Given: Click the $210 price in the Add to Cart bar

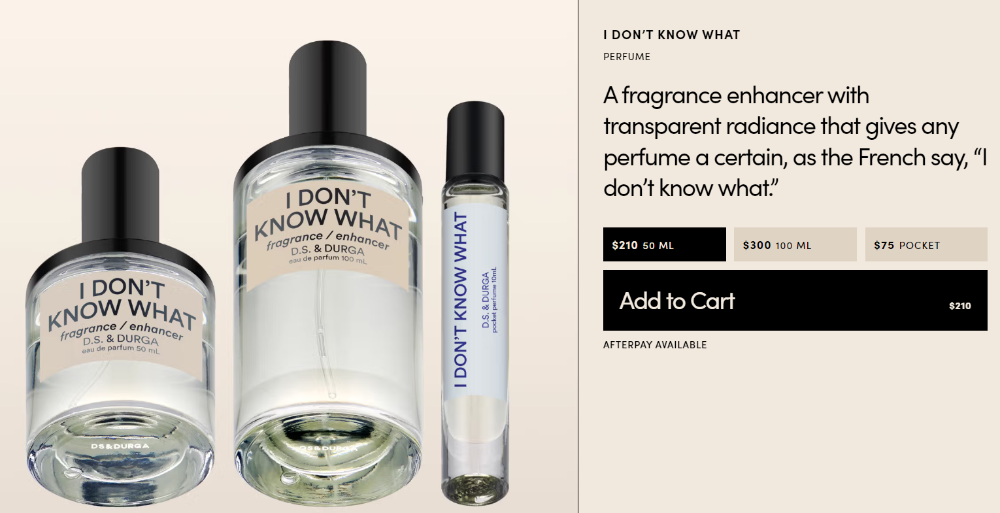Looking at the screenshot, I should [960, 306].
